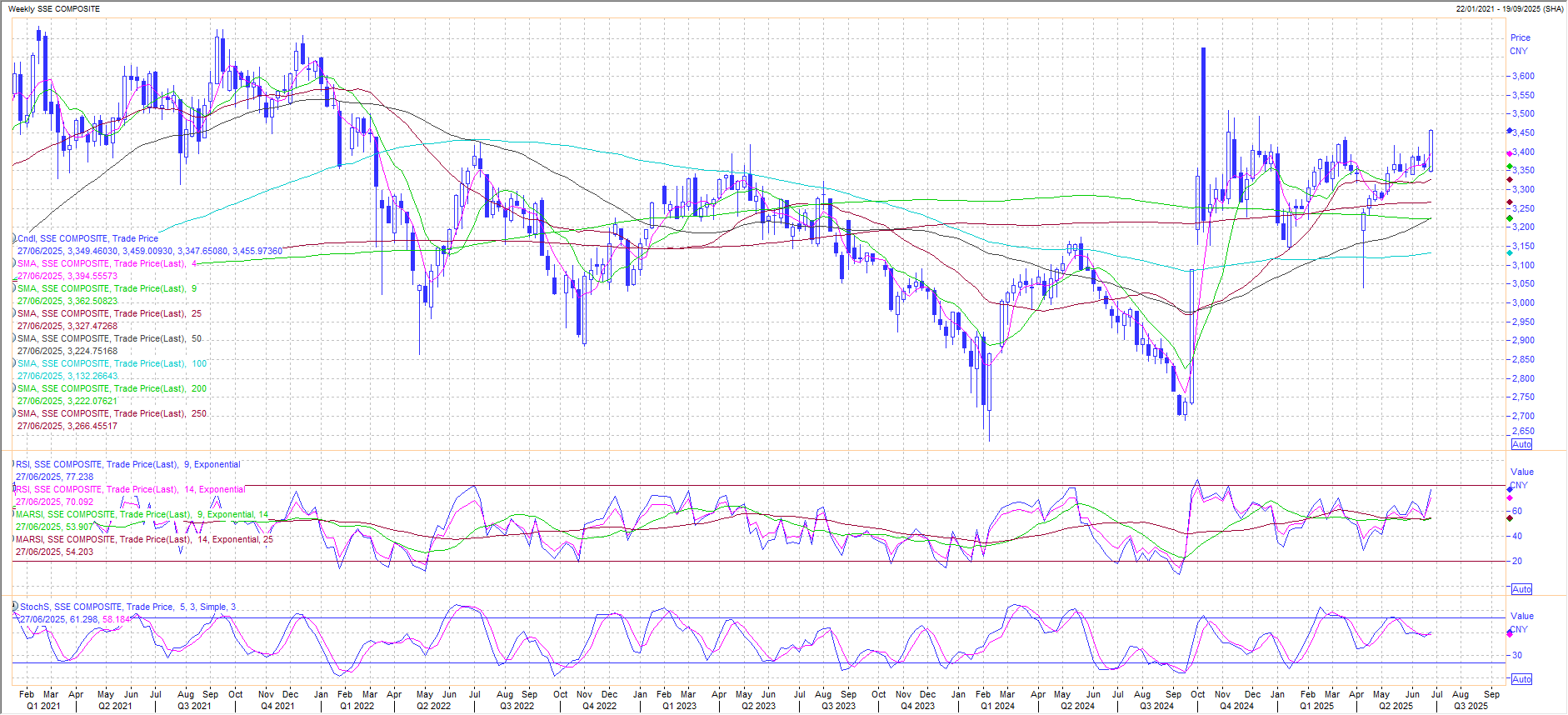Select RSI 9 Exponential legend

(x=127, y=464)
